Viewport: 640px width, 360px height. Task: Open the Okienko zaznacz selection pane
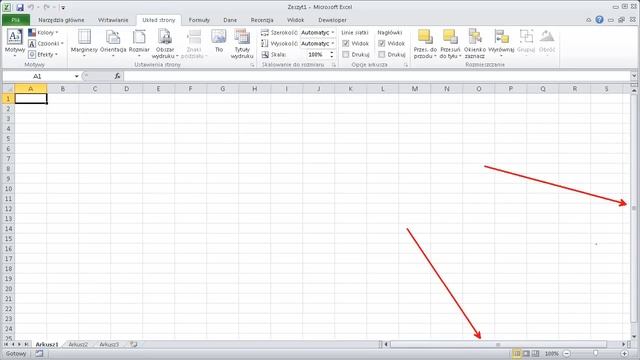coord(475,43)
